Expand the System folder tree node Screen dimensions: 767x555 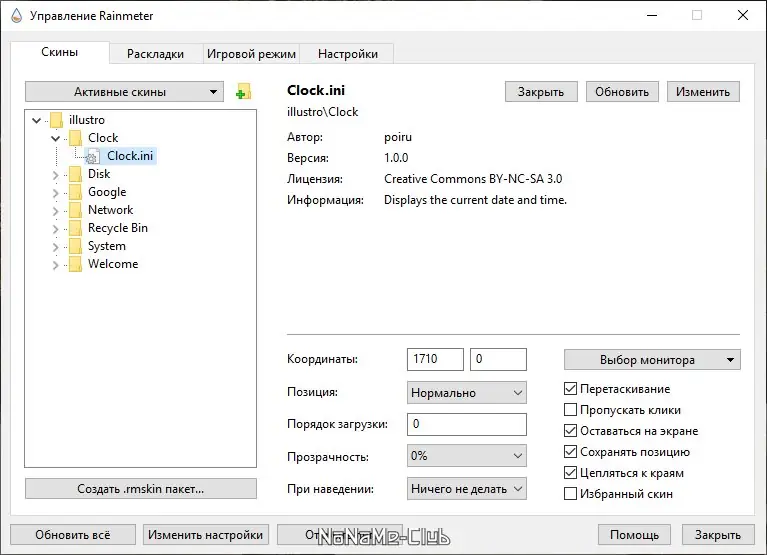(x=56, y=246)
